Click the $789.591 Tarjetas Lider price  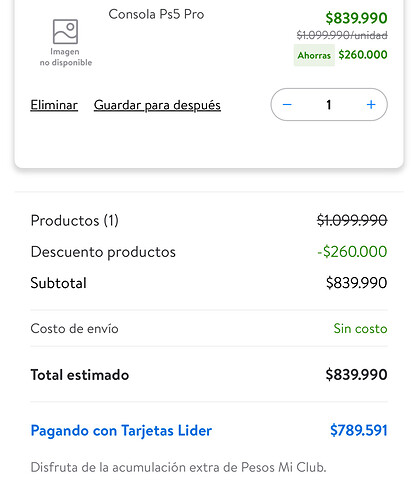pos(359,430)
